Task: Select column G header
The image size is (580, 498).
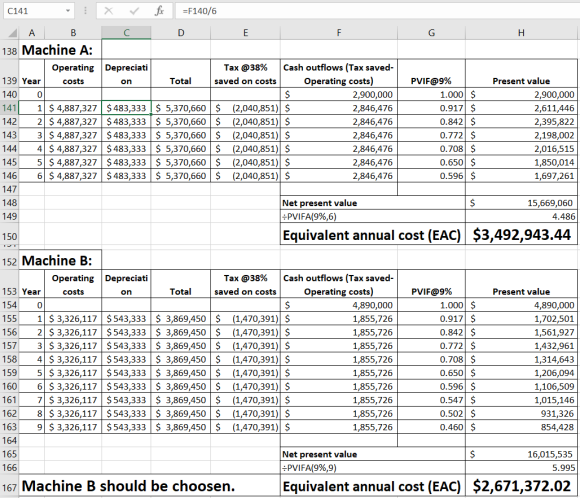Action: point(431,33)
